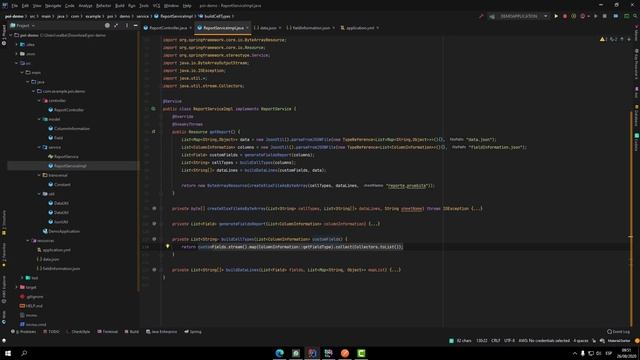
Task: Open Terminal tool window
Action: pyautogui.click(x=107, y=332)
